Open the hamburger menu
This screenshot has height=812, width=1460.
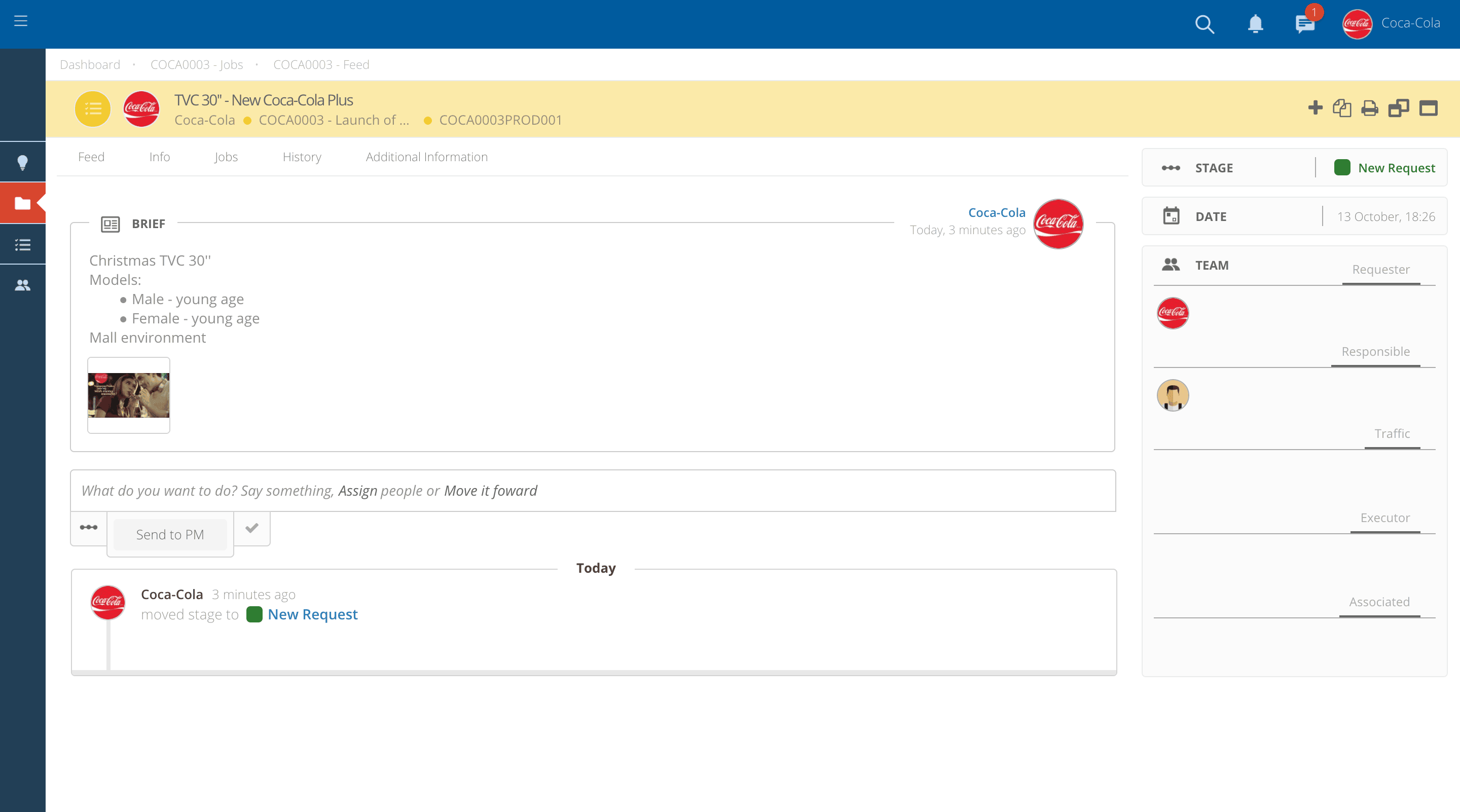point(21,21)
